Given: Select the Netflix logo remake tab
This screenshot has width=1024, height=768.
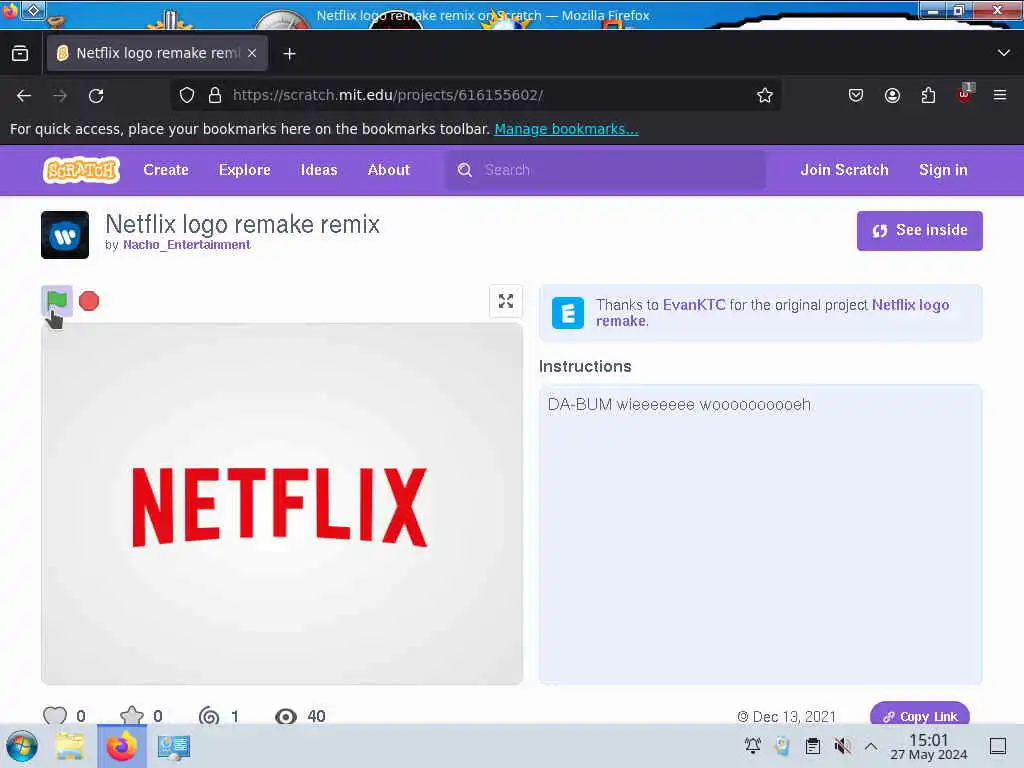Looking at the screenshot, I should click(x=157, y=53).
